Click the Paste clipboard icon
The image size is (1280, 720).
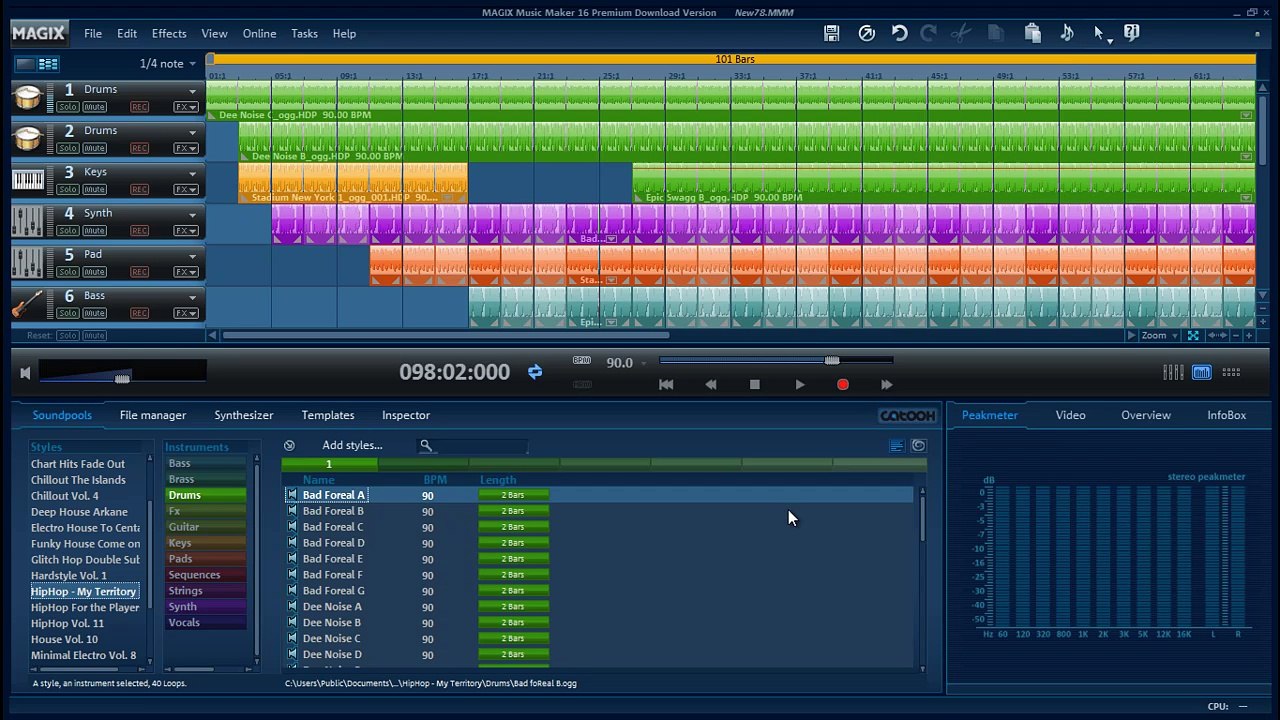click(x=1033, y=33)
